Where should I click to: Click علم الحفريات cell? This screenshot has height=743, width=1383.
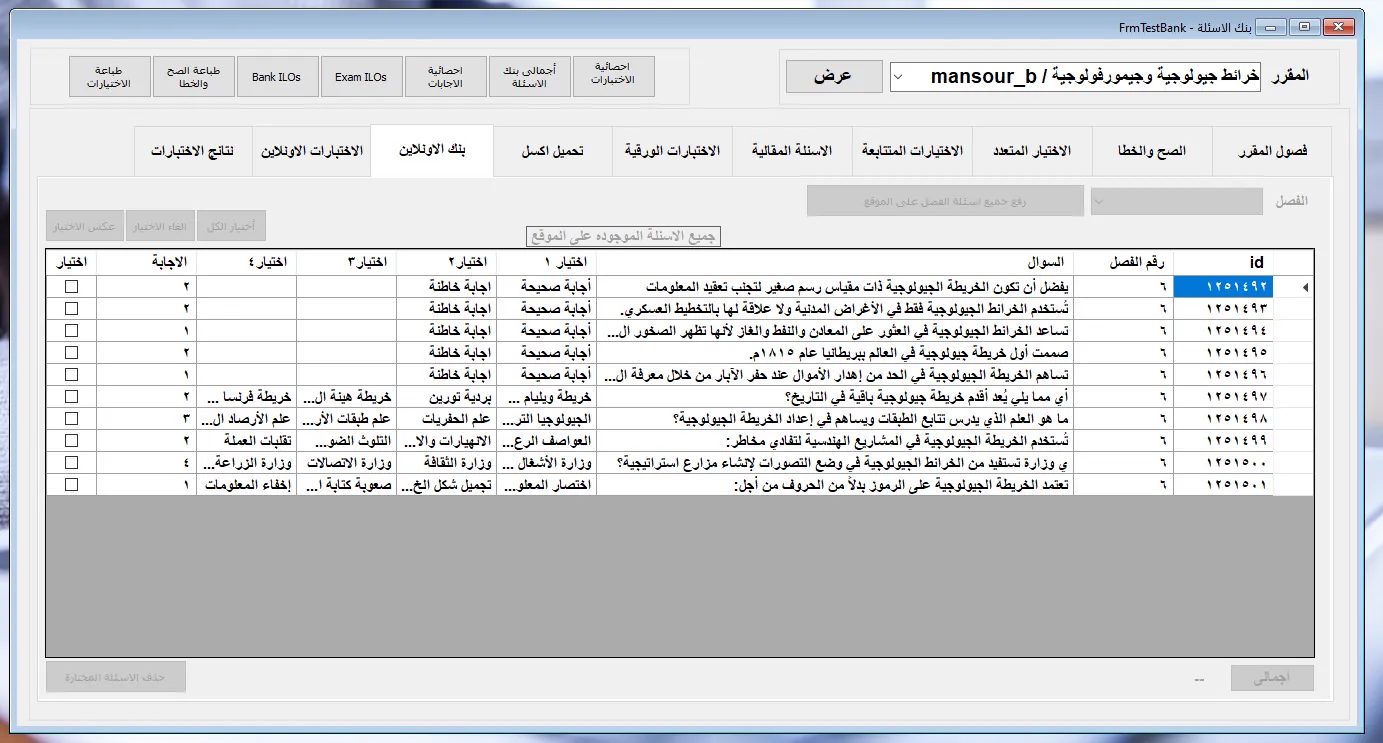coord(446,418)
